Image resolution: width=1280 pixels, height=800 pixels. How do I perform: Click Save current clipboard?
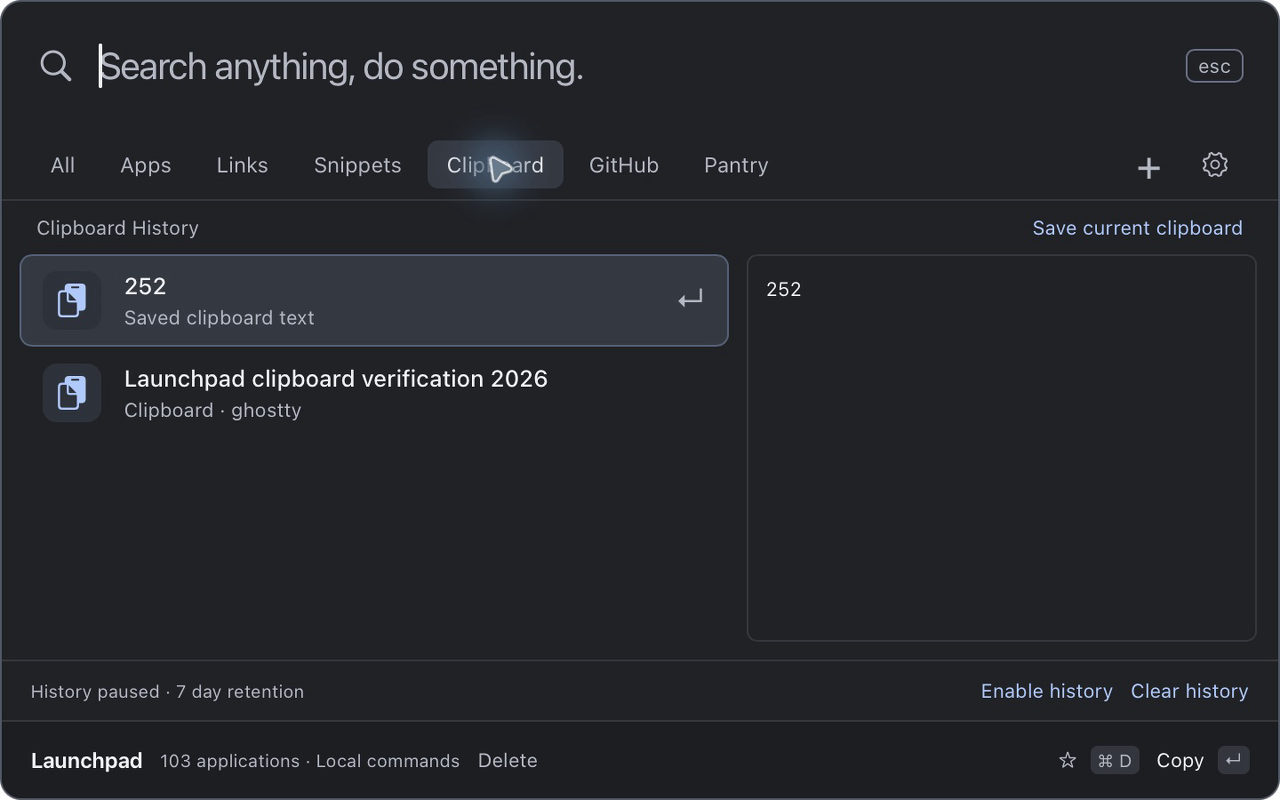[x=1138, y=228]
